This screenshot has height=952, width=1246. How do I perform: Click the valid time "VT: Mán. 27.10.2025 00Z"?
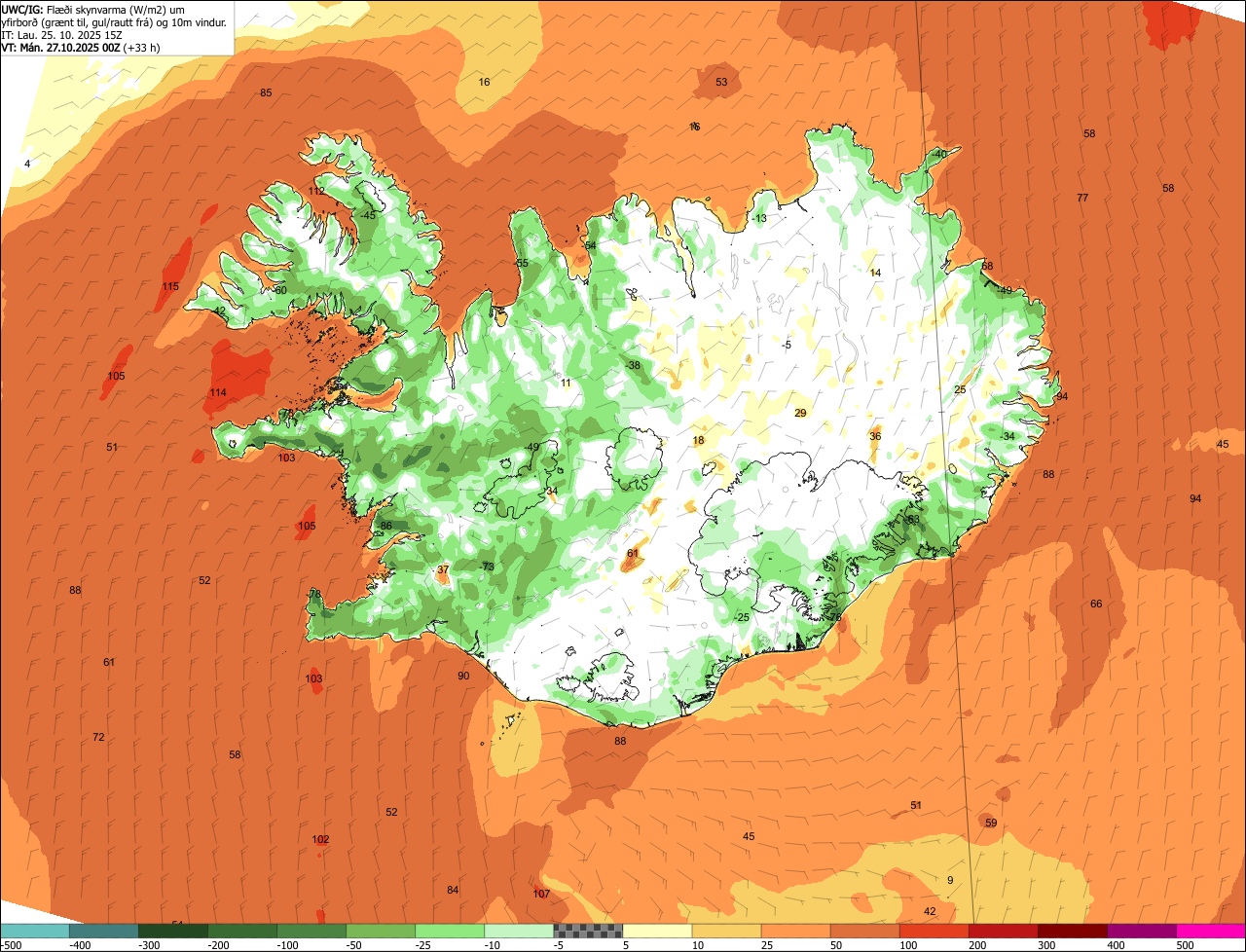coord(61,47)
